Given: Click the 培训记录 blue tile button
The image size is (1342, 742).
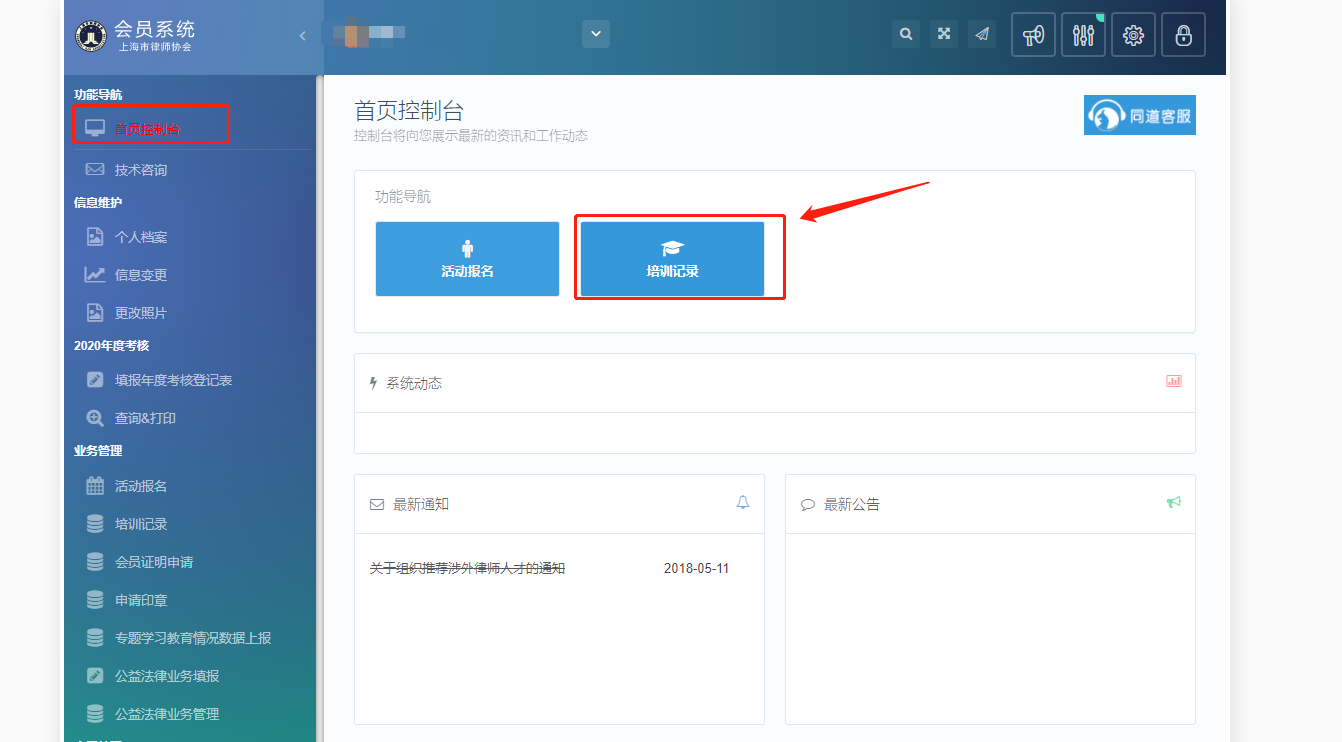Looking at the screenshot, I should (672, 259).
